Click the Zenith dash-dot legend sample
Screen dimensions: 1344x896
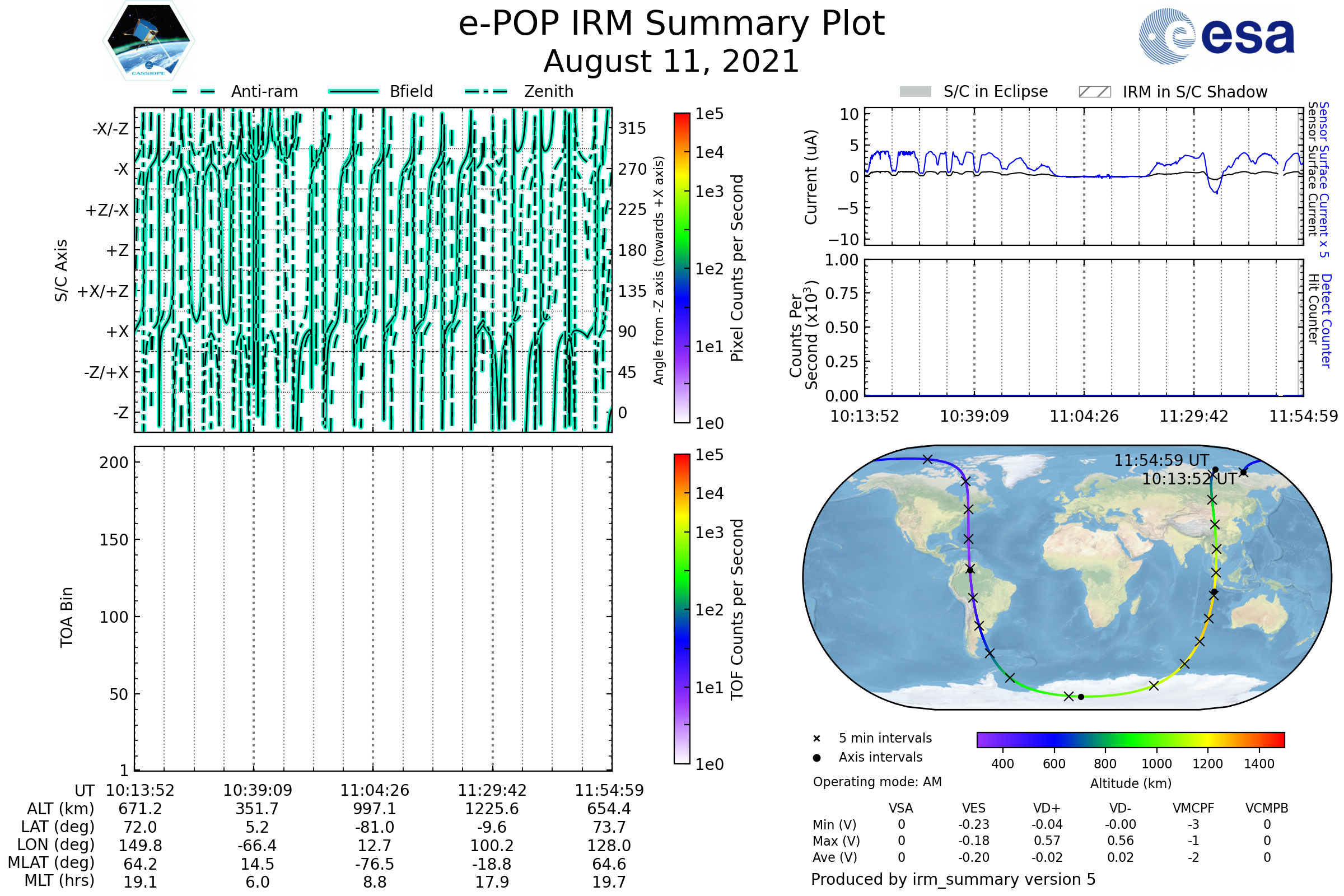pyautogui.click(x=486, y=91)
